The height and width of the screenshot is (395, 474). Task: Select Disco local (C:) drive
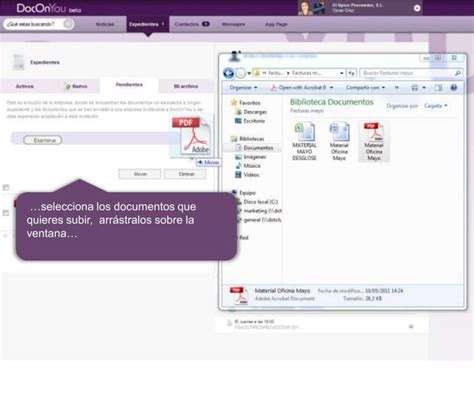click(x=257, y=202)
